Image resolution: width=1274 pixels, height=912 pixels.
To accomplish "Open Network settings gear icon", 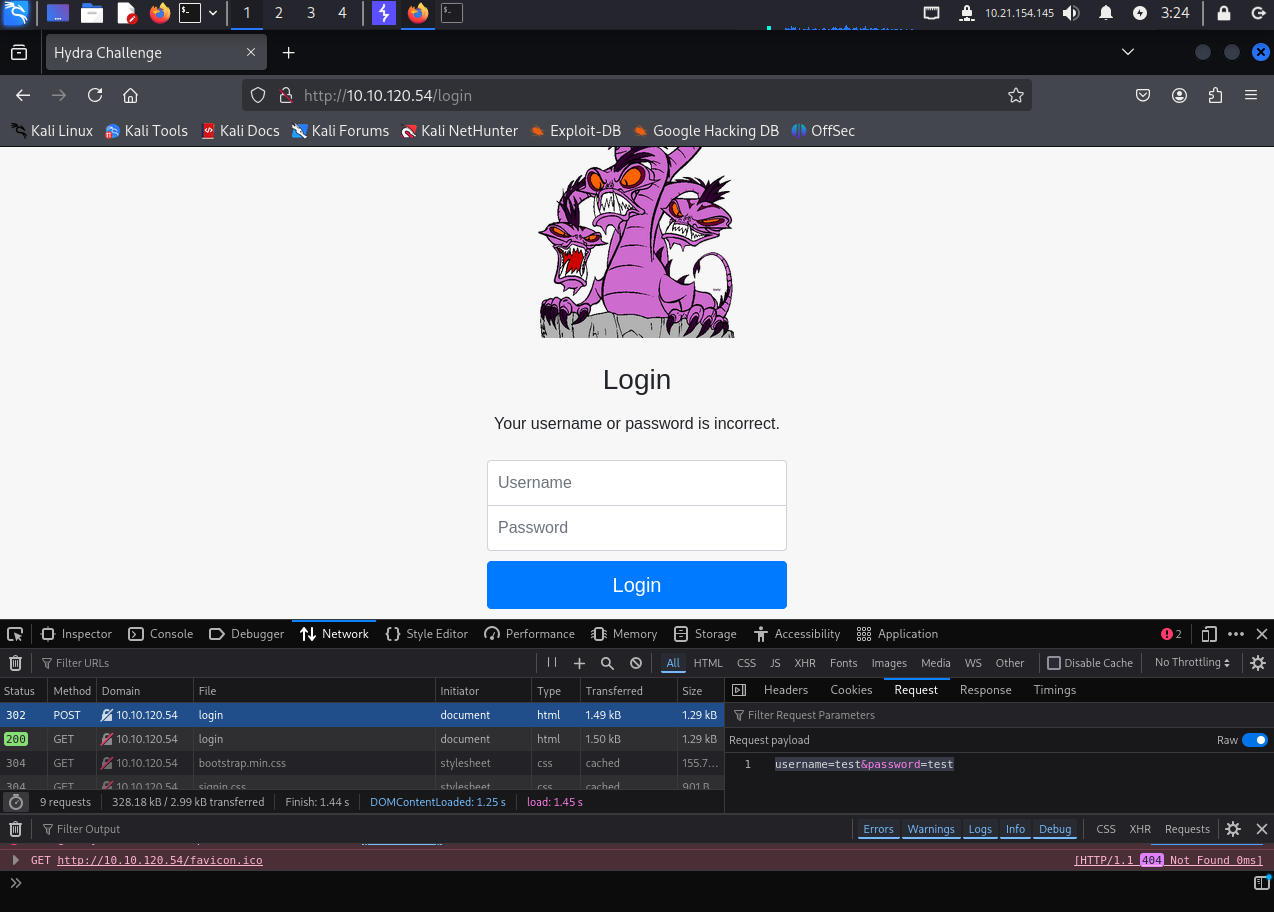I will [x=1258, y=663].
